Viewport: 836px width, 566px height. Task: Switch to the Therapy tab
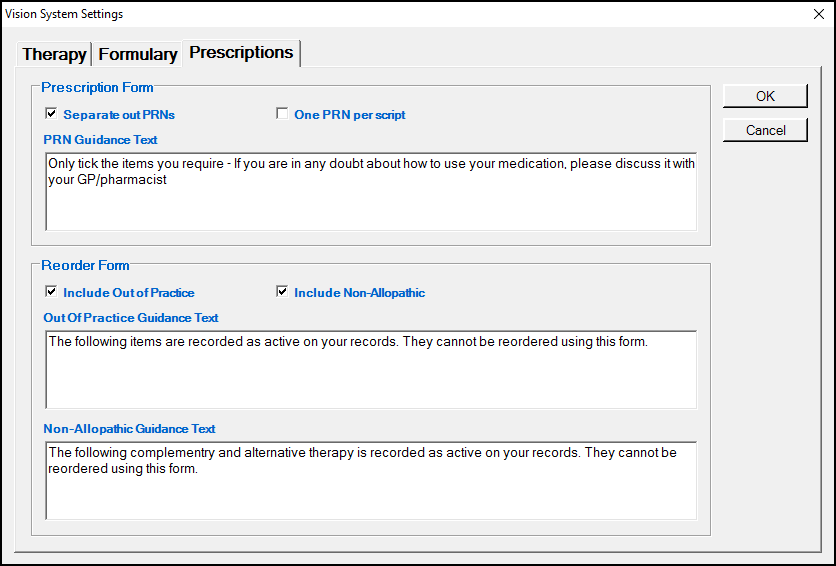pos(54,54)
